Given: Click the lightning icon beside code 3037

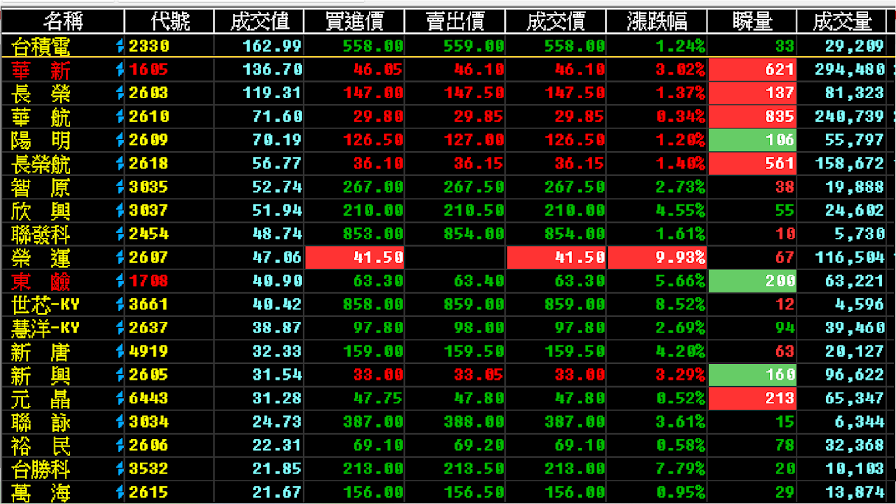Looking at the screenshot, I should (x=120, y=210).
